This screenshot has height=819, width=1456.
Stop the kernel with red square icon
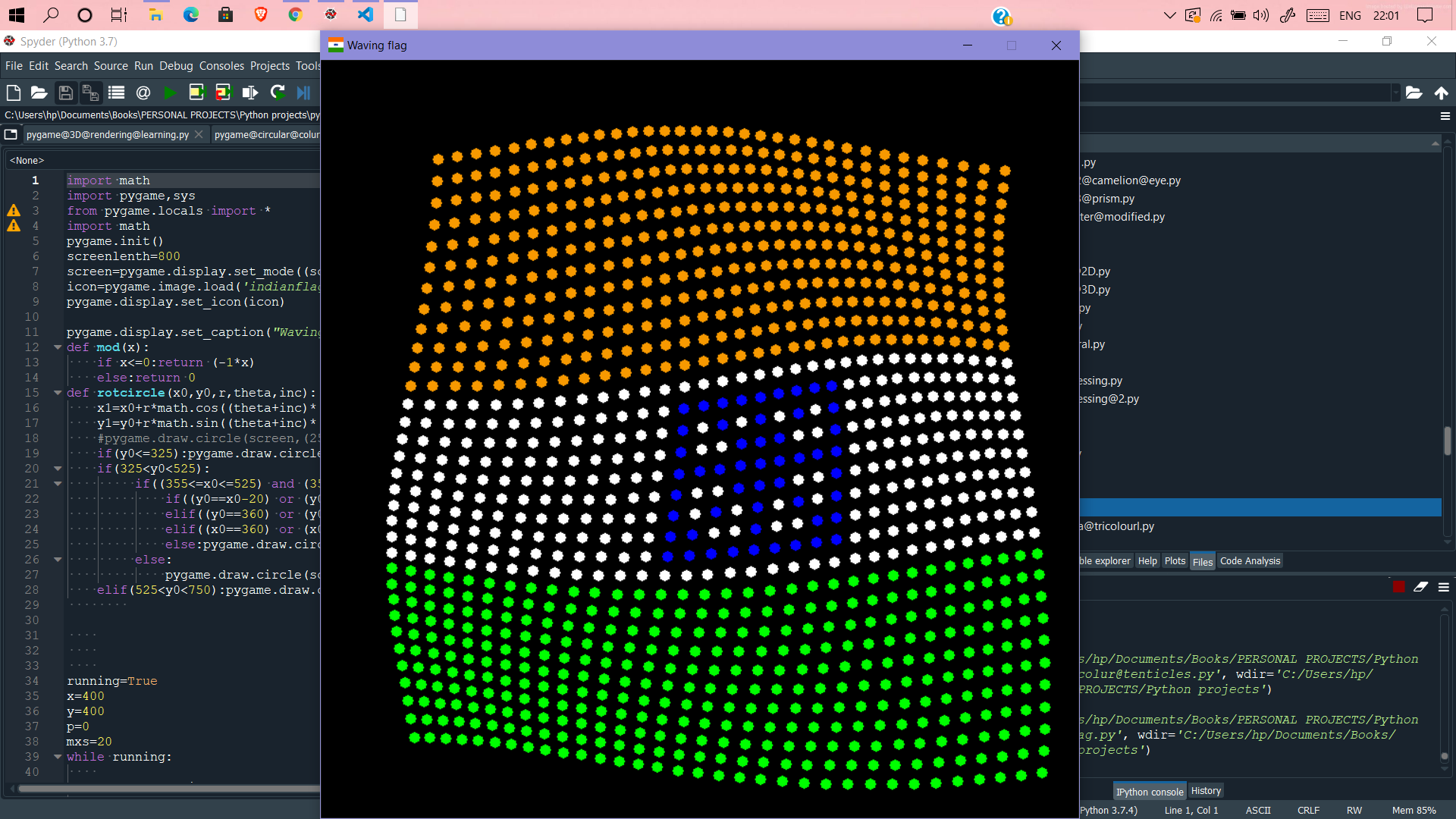1399,587
